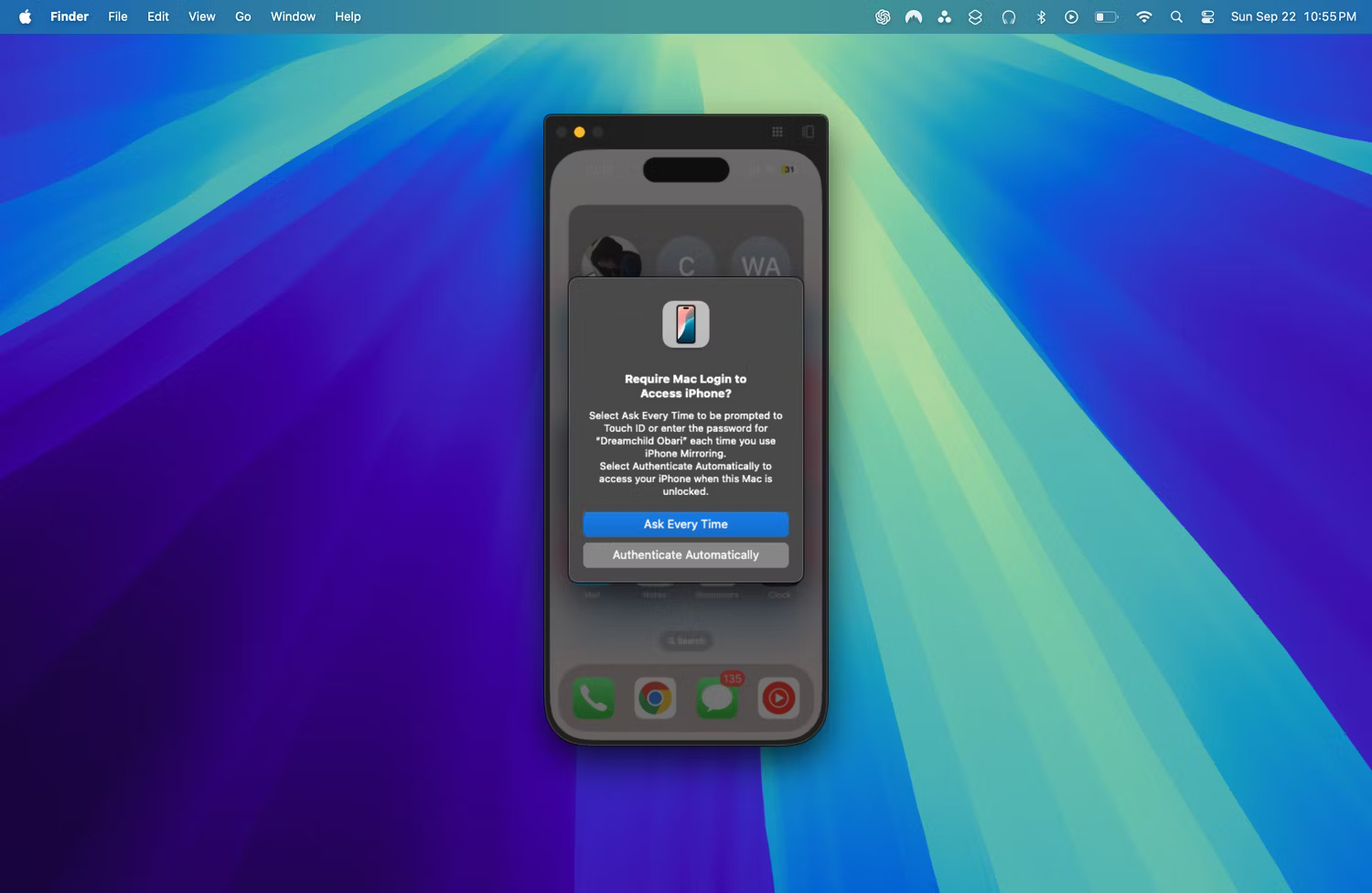Open Spotlight search
The height and width of the screenshot is (893, 1372).
(1177, 16)
